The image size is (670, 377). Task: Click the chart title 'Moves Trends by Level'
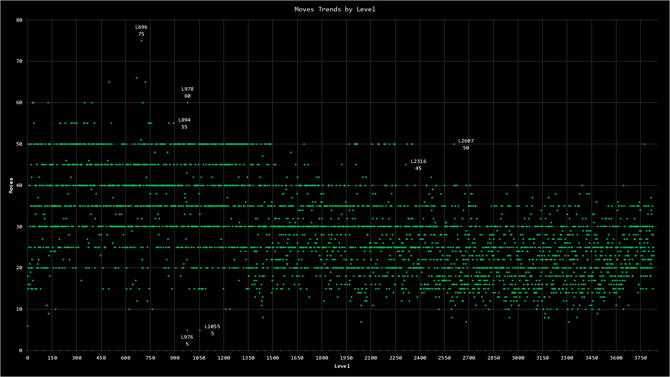pos(335,9)
